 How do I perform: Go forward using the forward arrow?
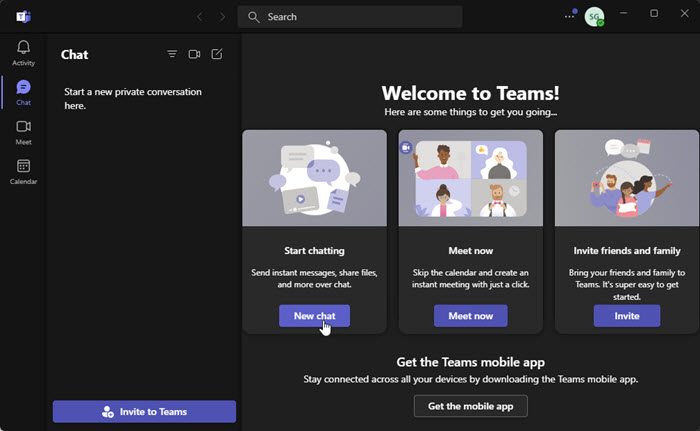pos(222,17)
